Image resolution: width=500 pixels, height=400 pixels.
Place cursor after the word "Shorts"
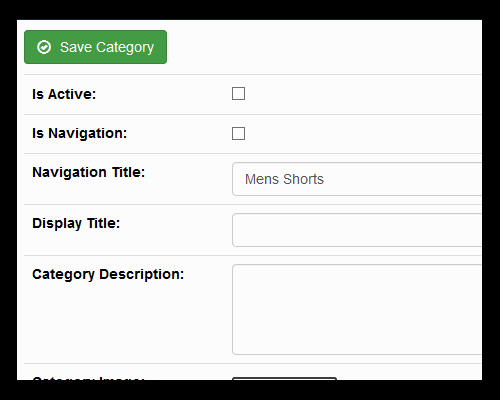point(325,179)
